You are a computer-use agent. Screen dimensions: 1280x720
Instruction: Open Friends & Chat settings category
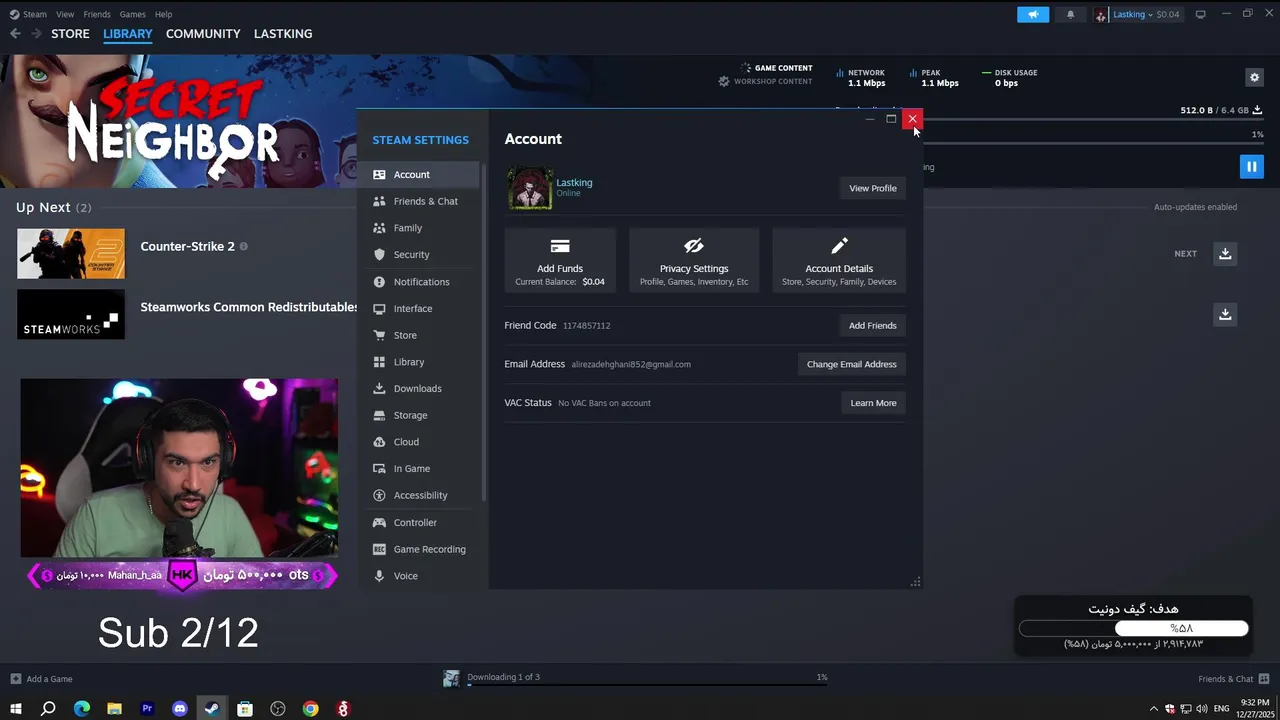[x=421, y=201]
